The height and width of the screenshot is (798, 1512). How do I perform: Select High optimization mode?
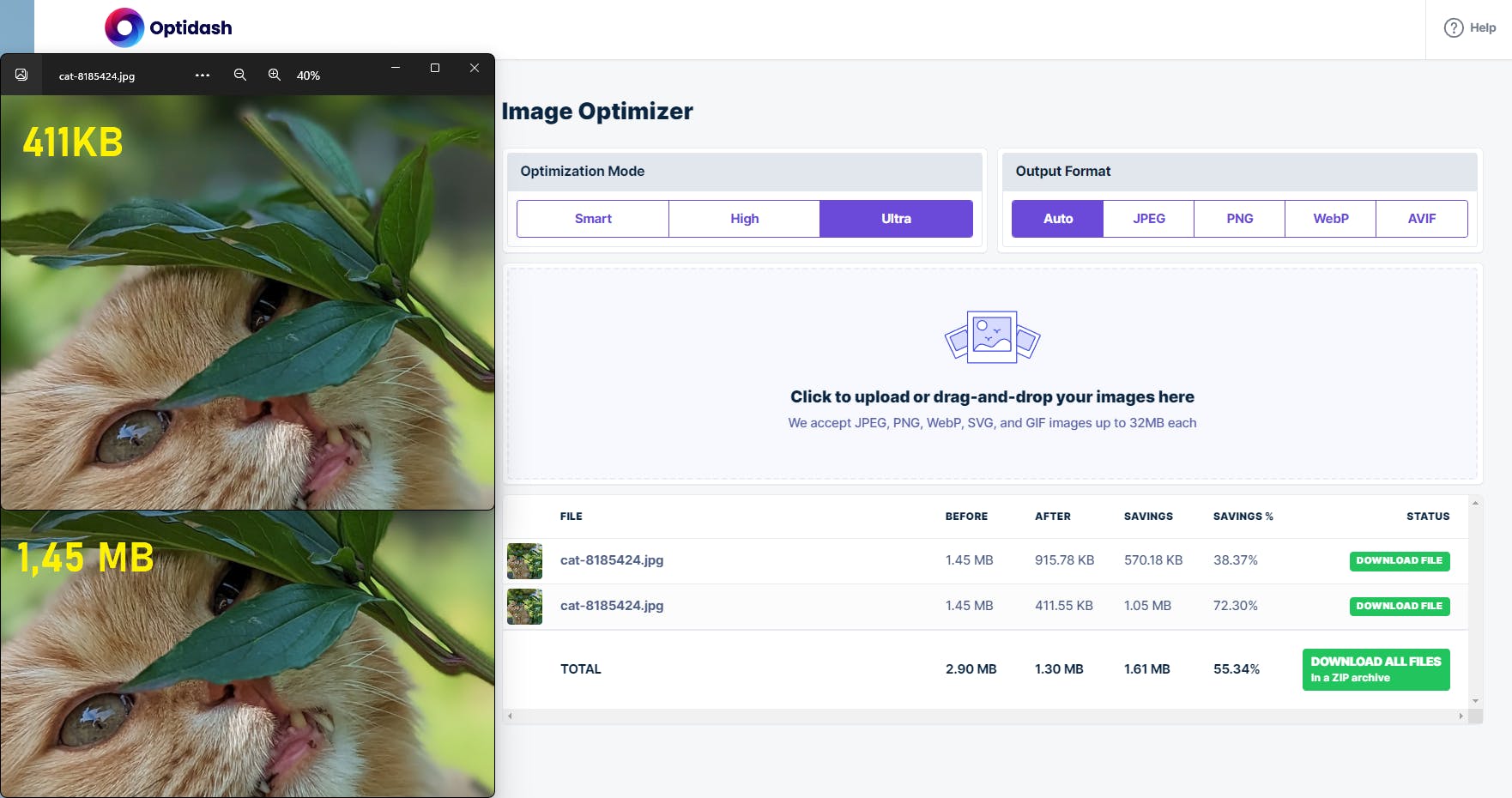(x=744, y=219)
